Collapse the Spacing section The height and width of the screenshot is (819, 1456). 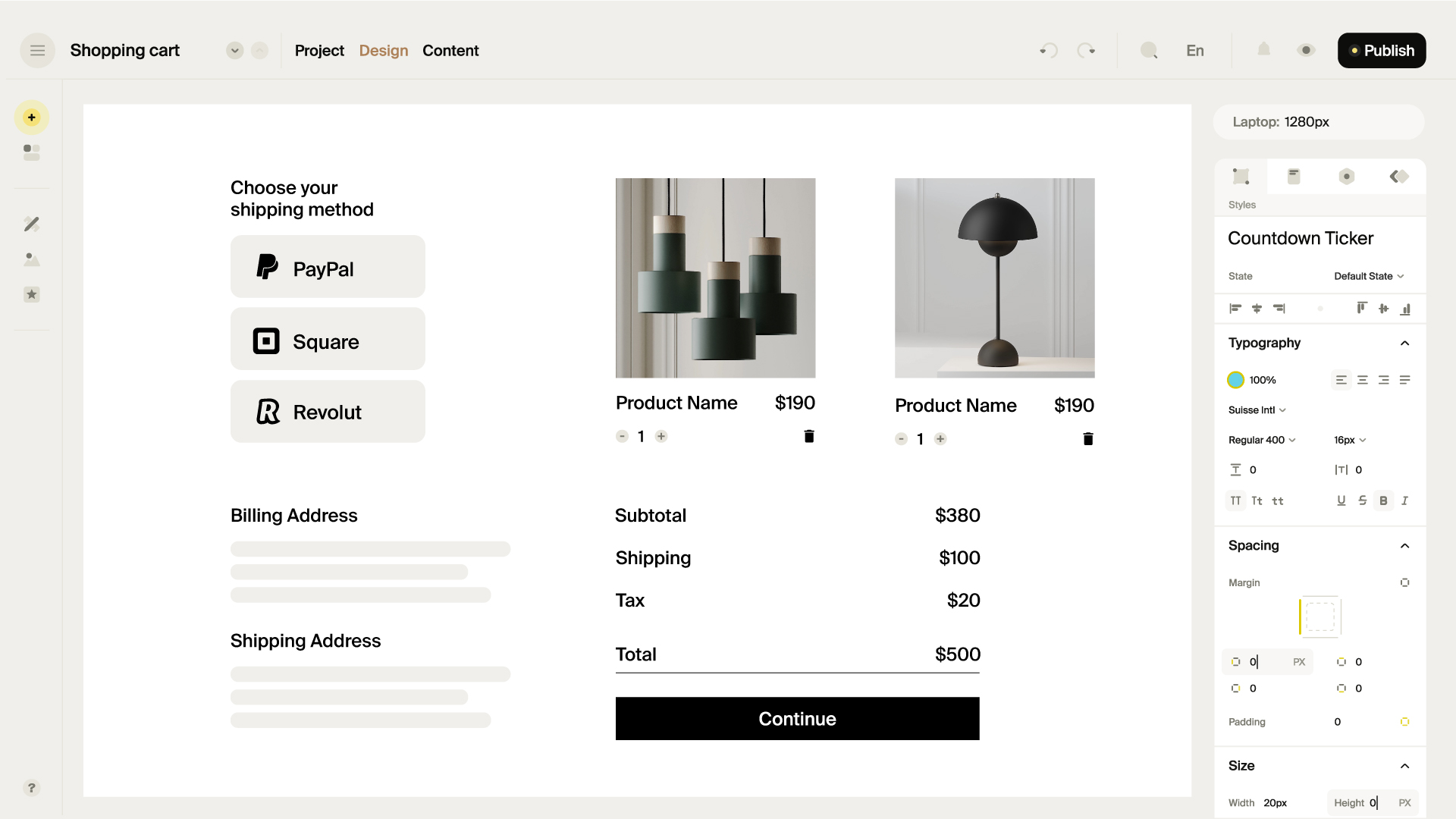[1405, 545]
